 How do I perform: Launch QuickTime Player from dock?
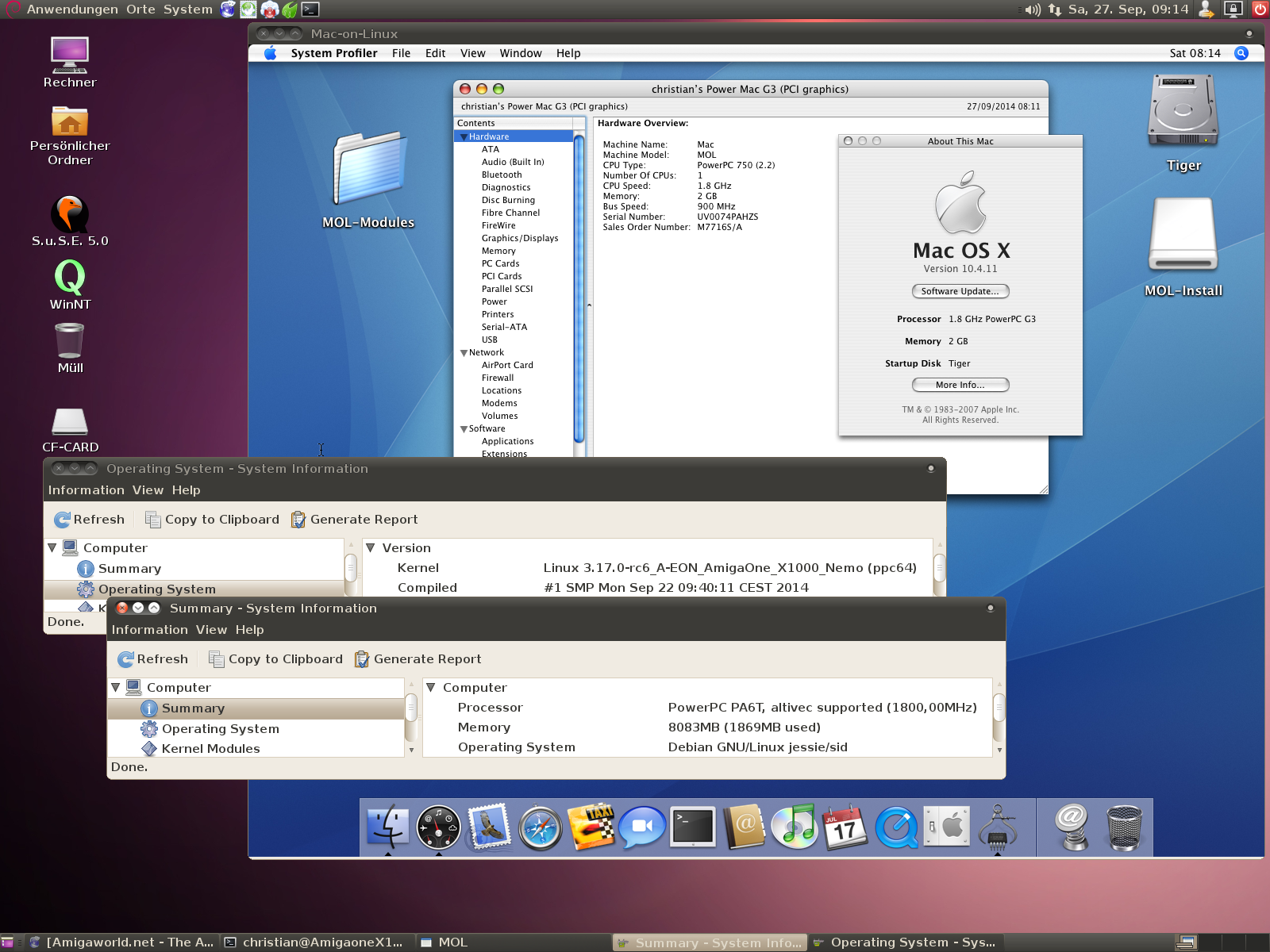896,827
